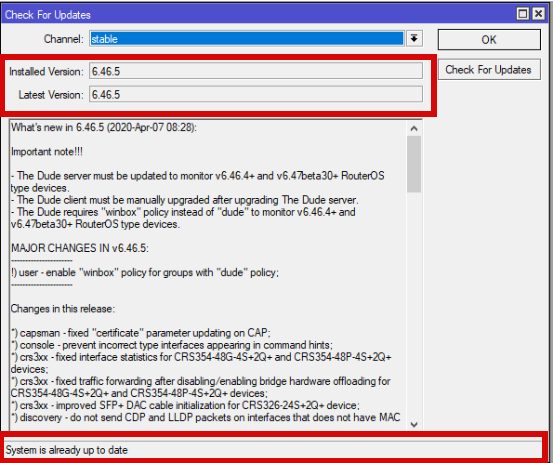Click the 'What's new in 6.46.5' changelog line

point(104,127)
